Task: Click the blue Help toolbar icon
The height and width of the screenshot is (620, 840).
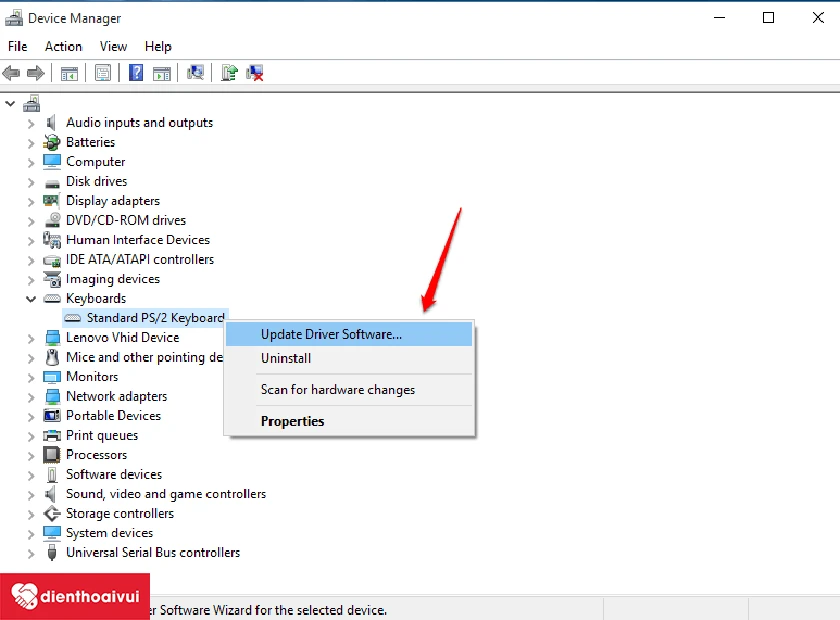Action: [x=136, y=72]
